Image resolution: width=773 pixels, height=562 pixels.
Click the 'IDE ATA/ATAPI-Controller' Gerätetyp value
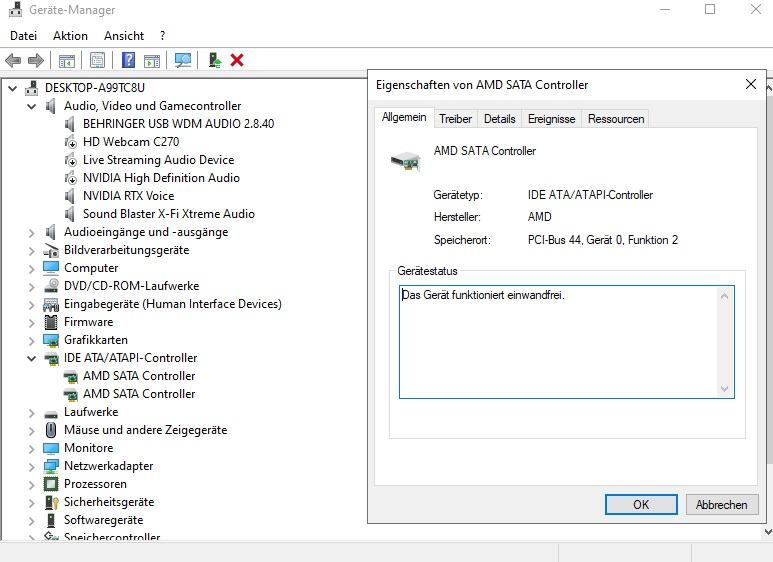[x=590, y=195]
